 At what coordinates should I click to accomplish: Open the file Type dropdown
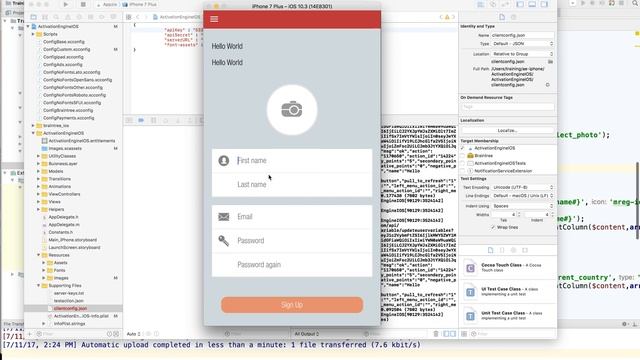[522, 44]
